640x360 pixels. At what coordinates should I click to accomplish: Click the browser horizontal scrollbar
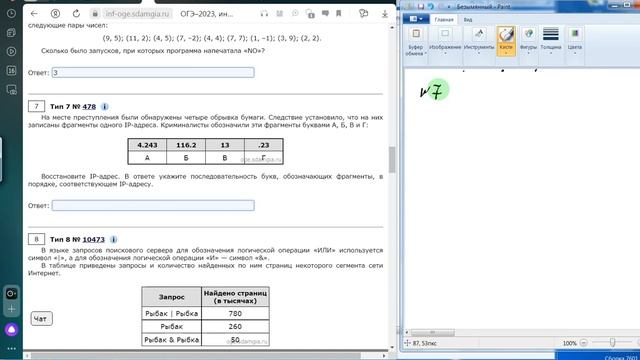[196, 356]
